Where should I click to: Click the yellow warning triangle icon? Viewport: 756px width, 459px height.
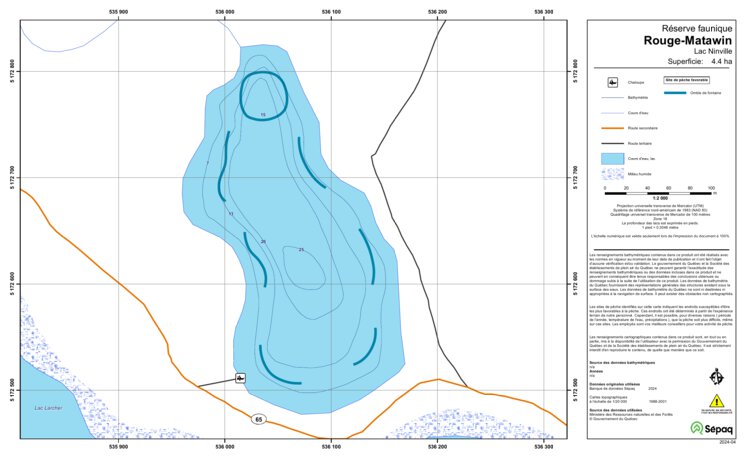(716, 401)
